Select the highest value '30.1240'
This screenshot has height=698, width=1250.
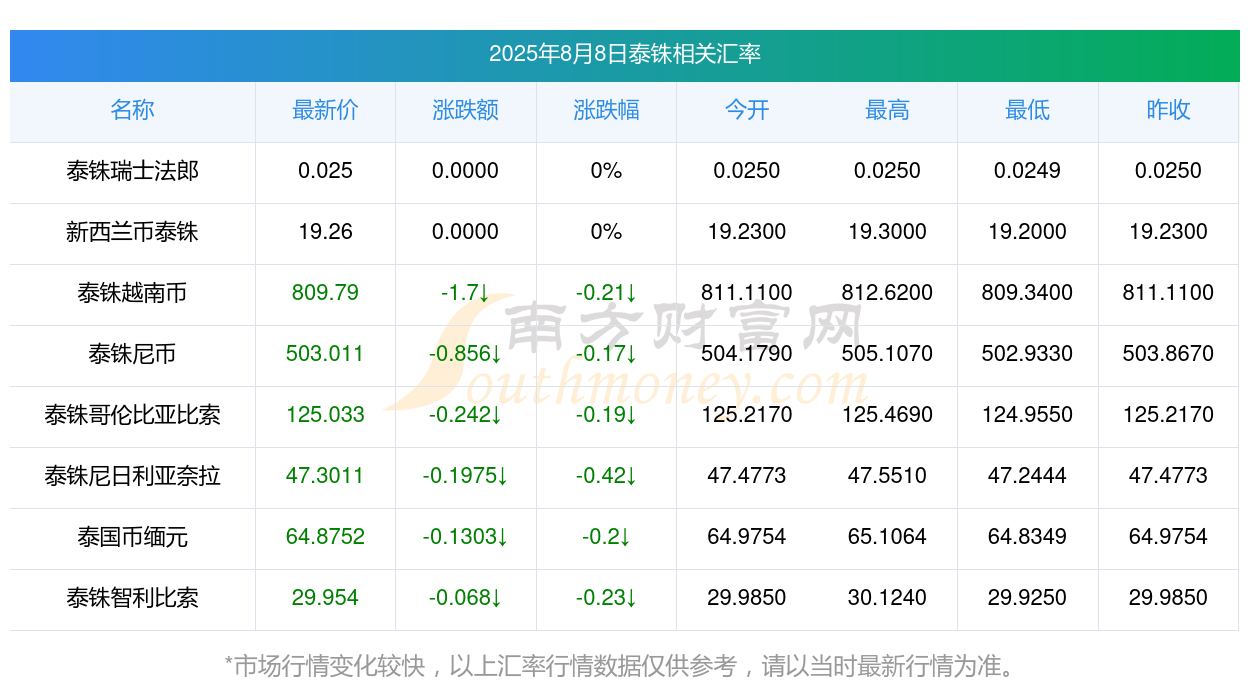click(x=887, y=598)
